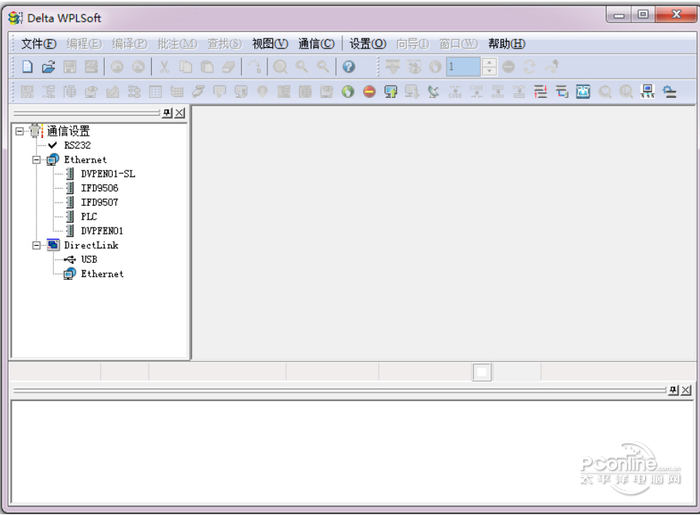Click the greyed 窗口(W) menu

point(458,44)
